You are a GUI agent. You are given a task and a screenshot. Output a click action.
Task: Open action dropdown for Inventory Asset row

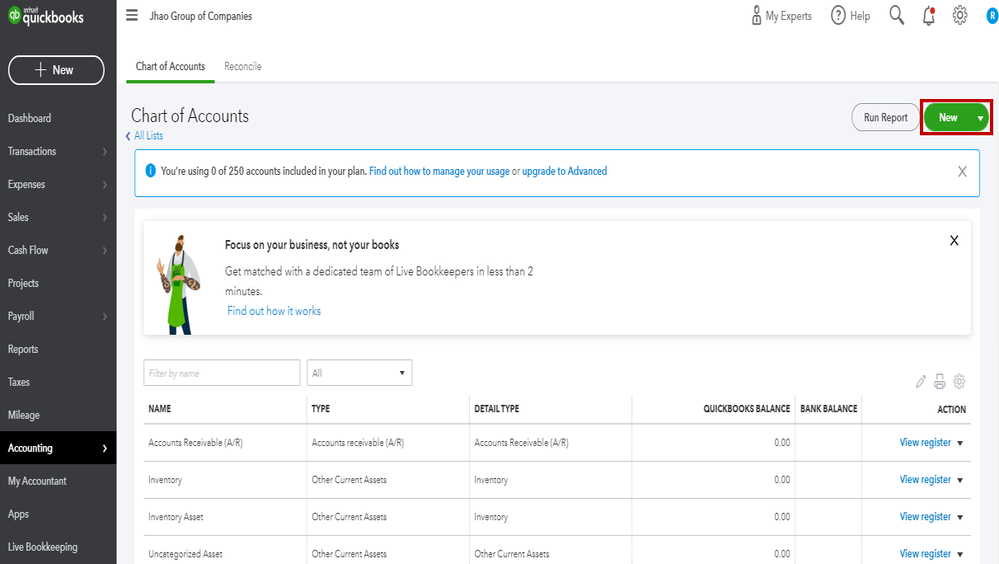[960, 517]
